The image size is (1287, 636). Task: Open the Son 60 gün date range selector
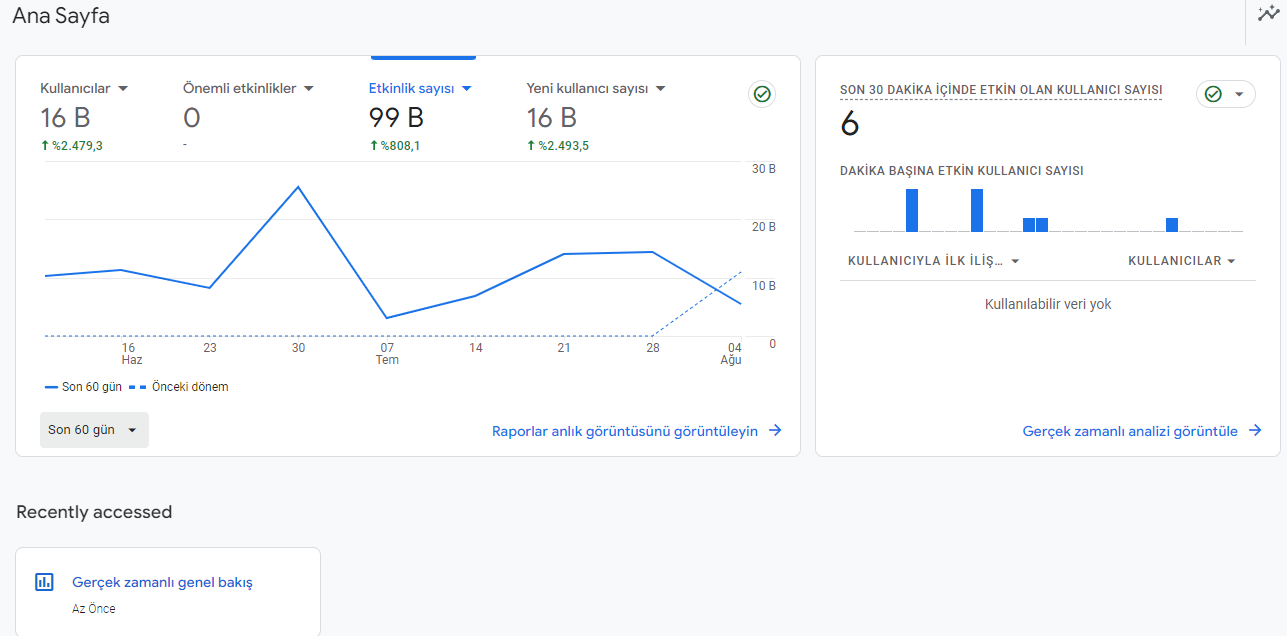pyautogui.click(x=94, y=430)
